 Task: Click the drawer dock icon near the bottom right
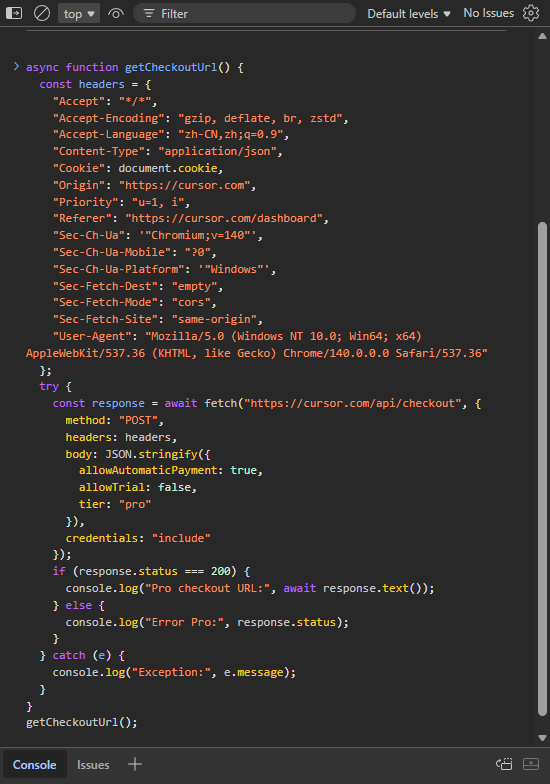coord(504,764)
